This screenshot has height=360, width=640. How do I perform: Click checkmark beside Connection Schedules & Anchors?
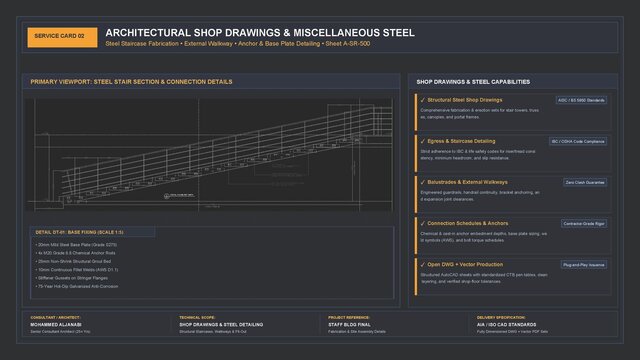[x=423, y=224]
